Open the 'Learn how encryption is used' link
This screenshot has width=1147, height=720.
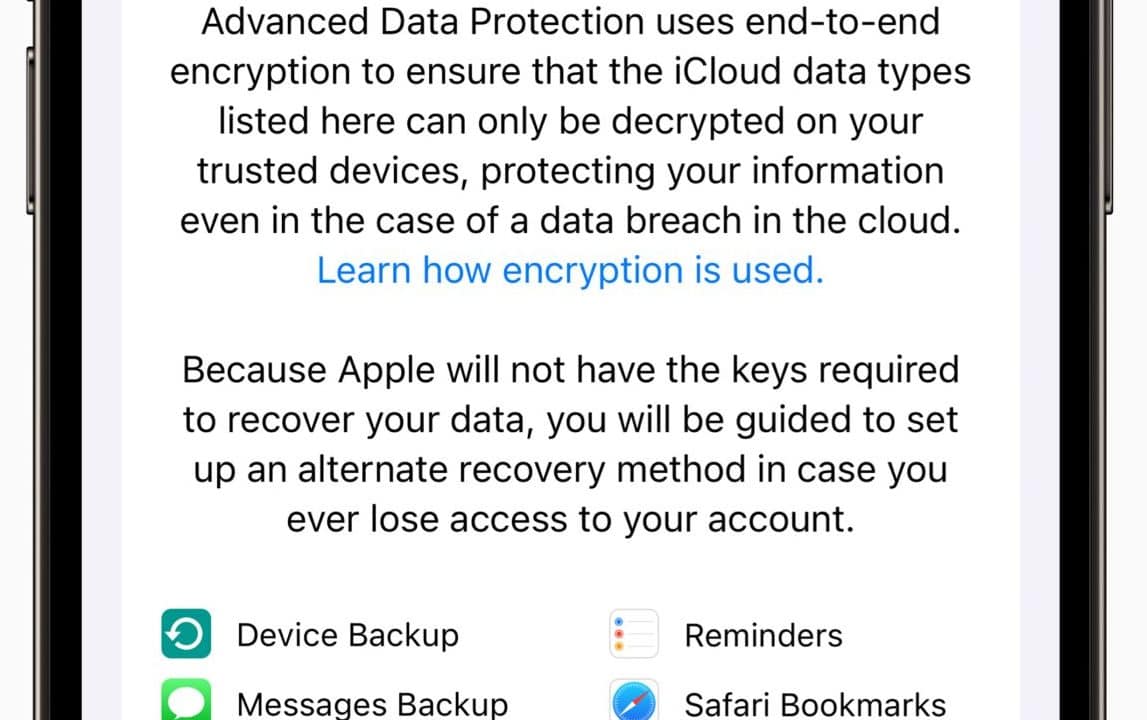570,270
